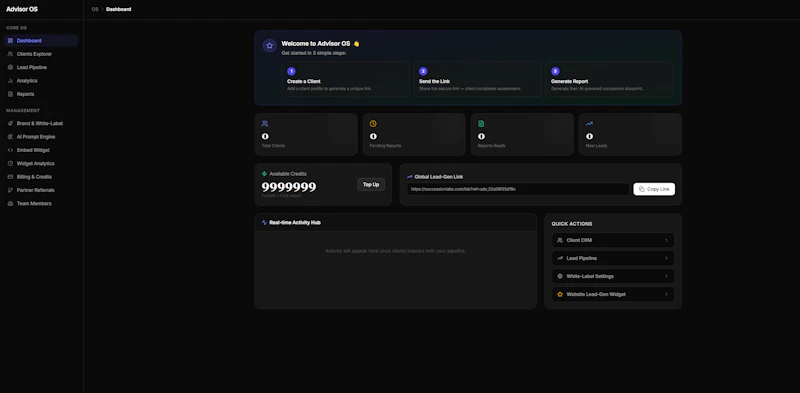Viewport: 800px width, 393px height.
Task: Click the New Leads trend icon
Action: coord(589,124)
